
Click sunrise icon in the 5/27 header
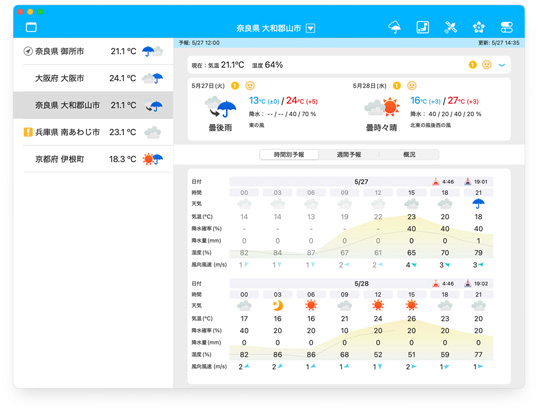click(436, 181)
